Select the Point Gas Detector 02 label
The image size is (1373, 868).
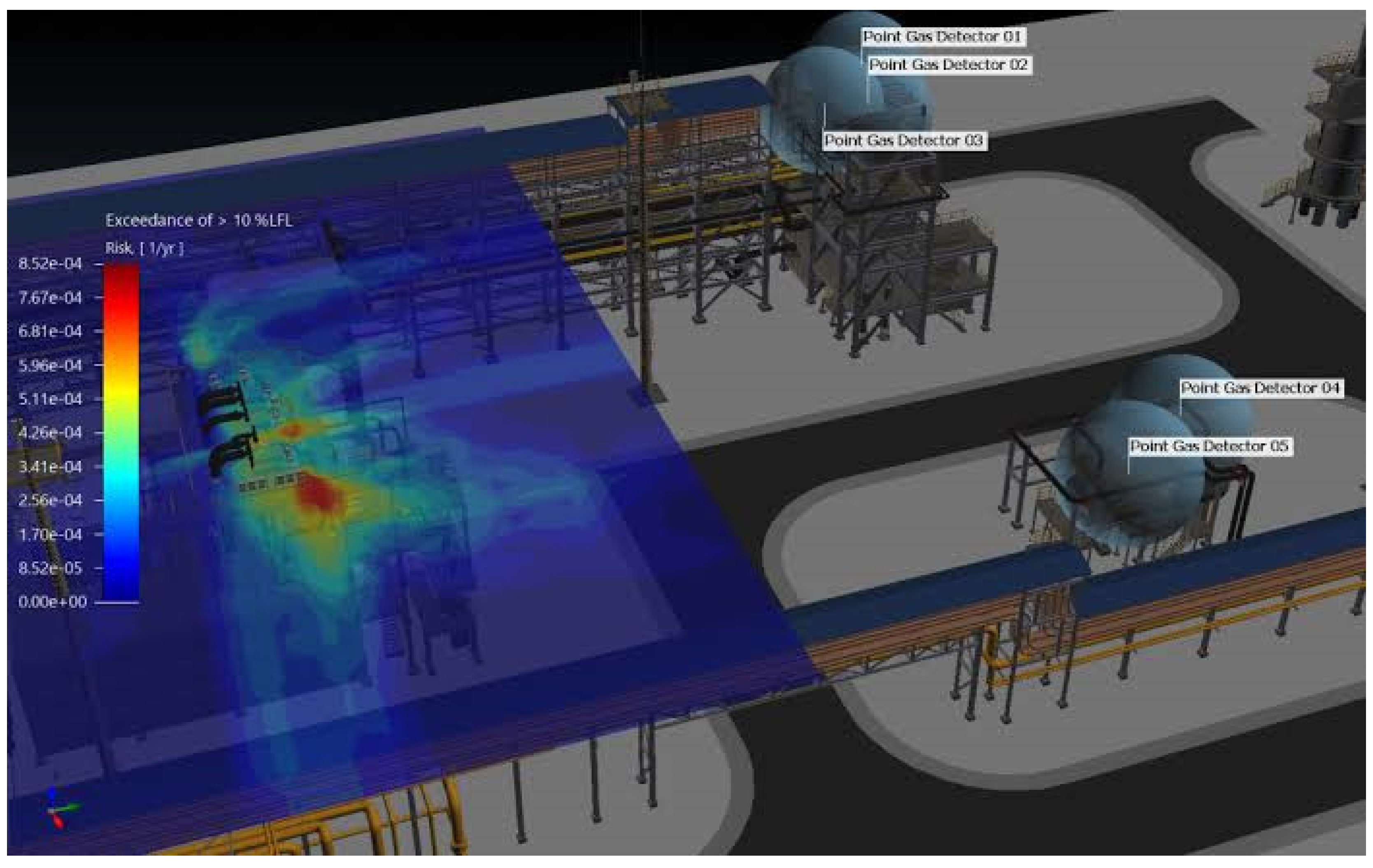point(948,65)
